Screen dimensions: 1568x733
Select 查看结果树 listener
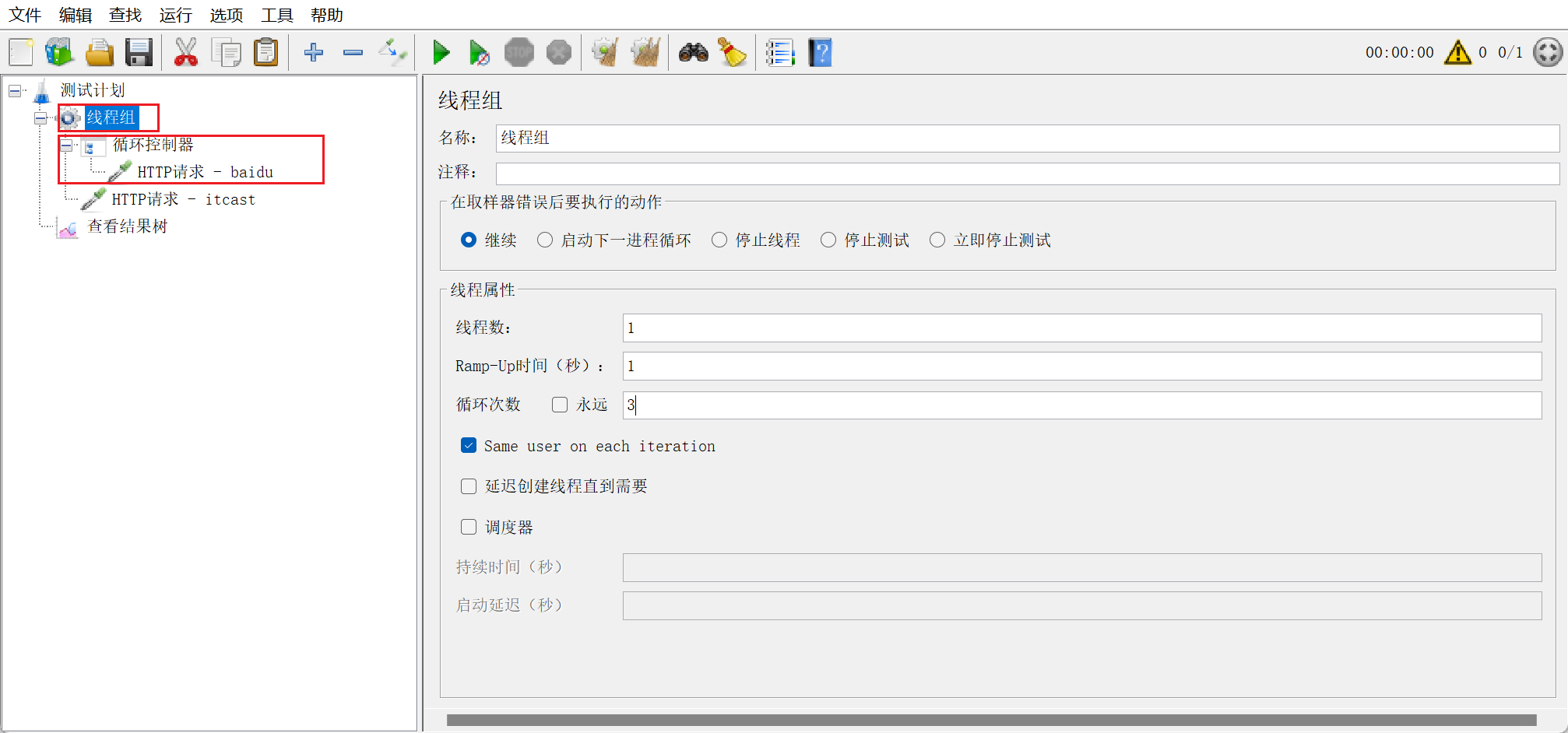click(x=128, y=226)
